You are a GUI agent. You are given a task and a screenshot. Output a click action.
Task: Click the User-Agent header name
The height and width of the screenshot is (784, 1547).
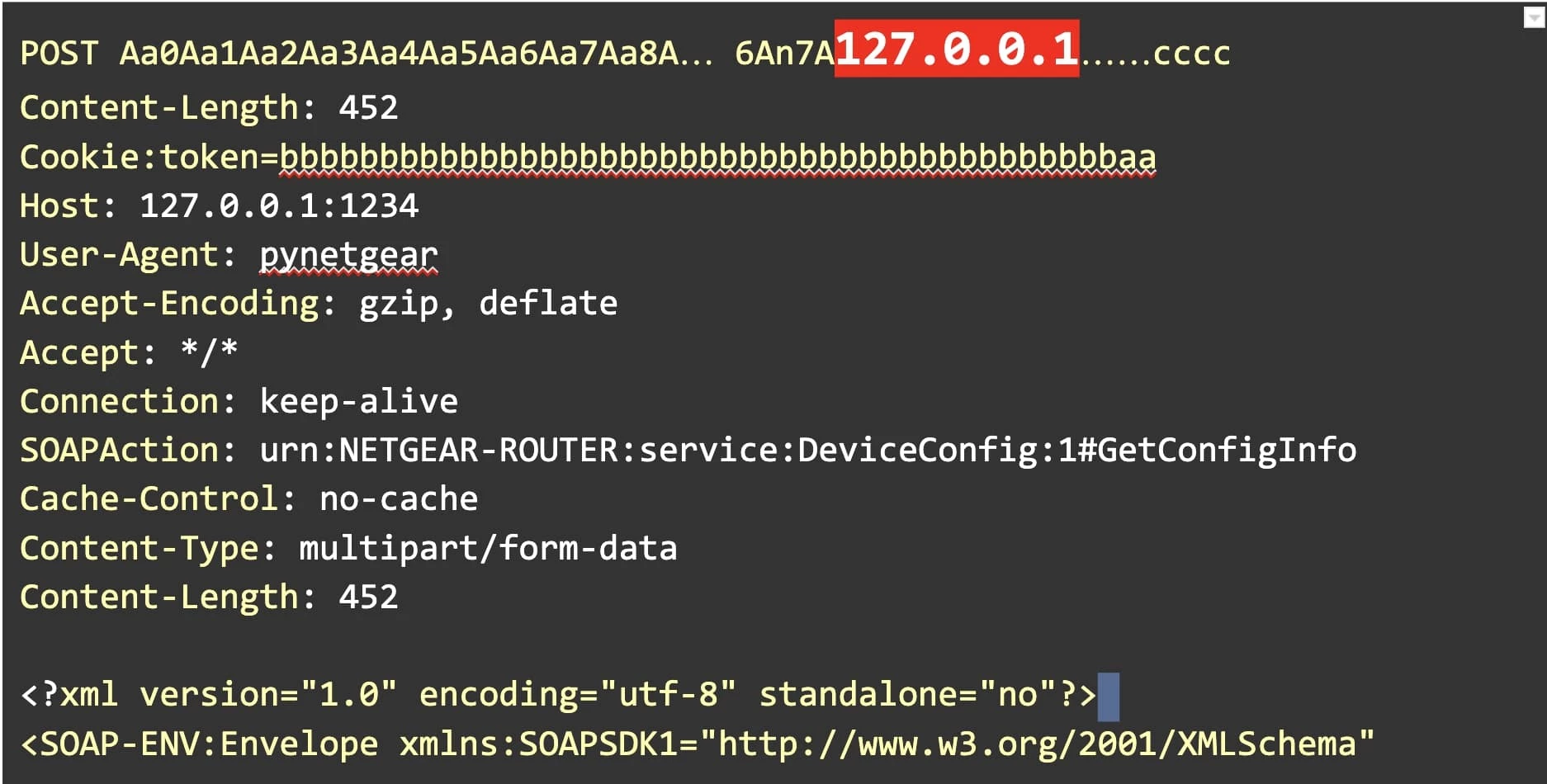[120, 255]
